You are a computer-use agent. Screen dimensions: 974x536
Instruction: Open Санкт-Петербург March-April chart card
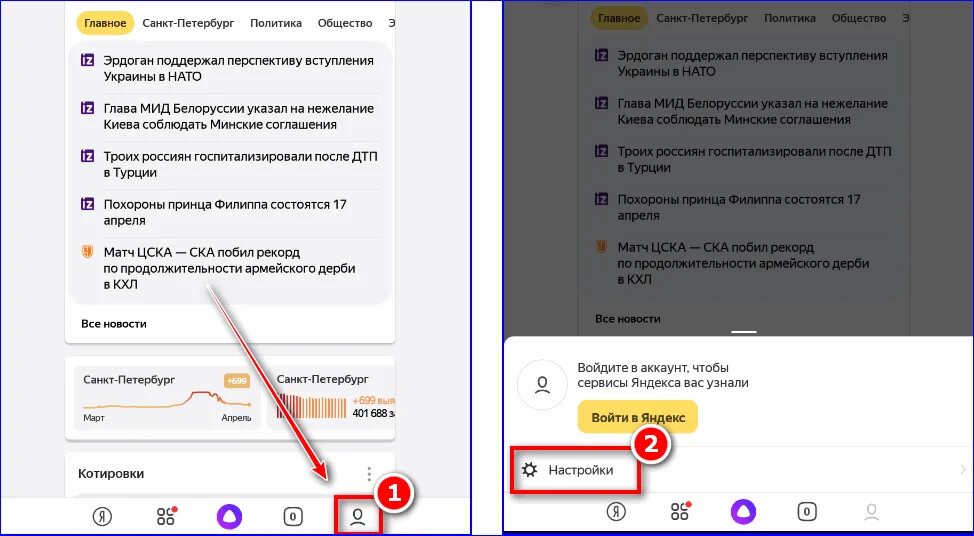tap(166, 397)
